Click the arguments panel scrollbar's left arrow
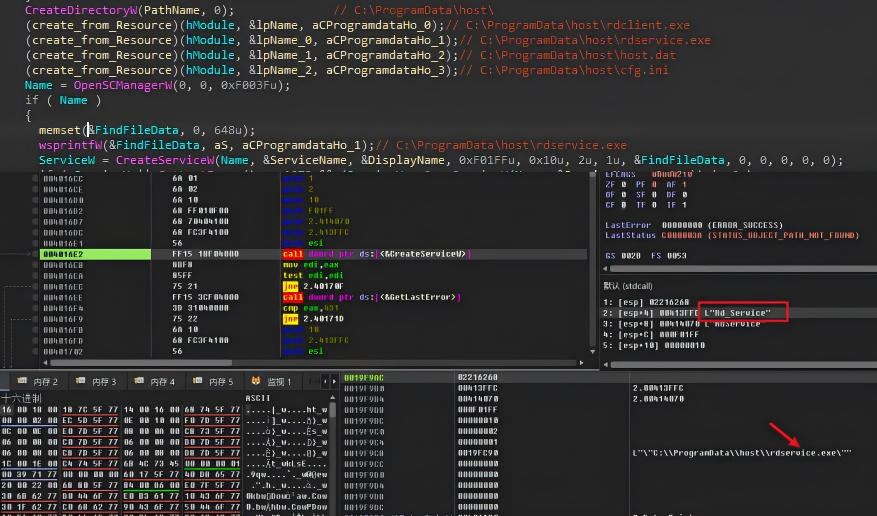 606,364
